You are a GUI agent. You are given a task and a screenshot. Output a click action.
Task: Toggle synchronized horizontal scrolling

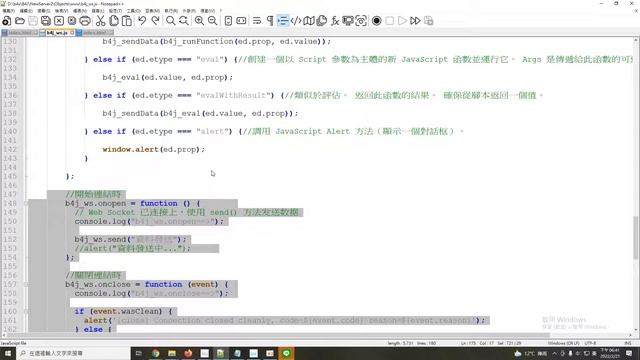tap(241, 21)
